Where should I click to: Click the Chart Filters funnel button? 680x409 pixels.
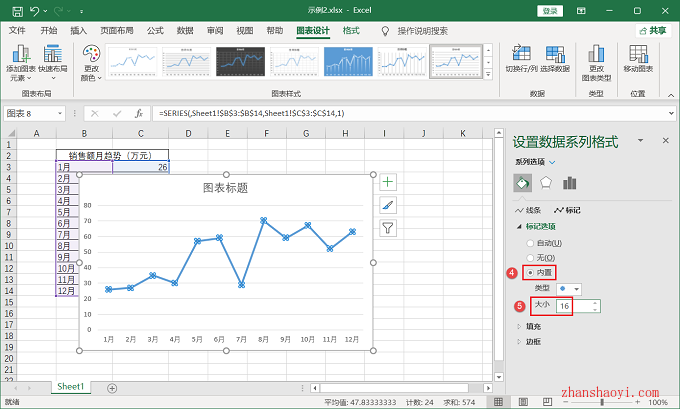(388, 228)
